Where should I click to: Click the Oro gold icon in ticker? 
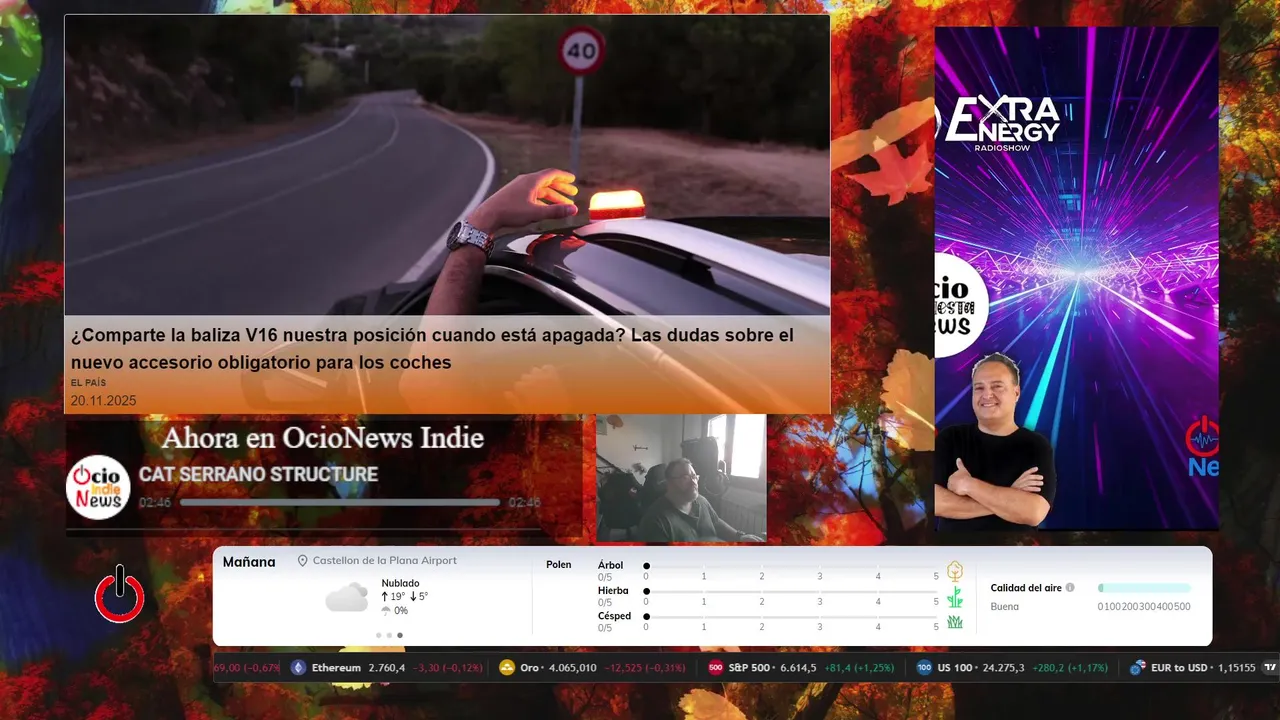tap(507, 668)
